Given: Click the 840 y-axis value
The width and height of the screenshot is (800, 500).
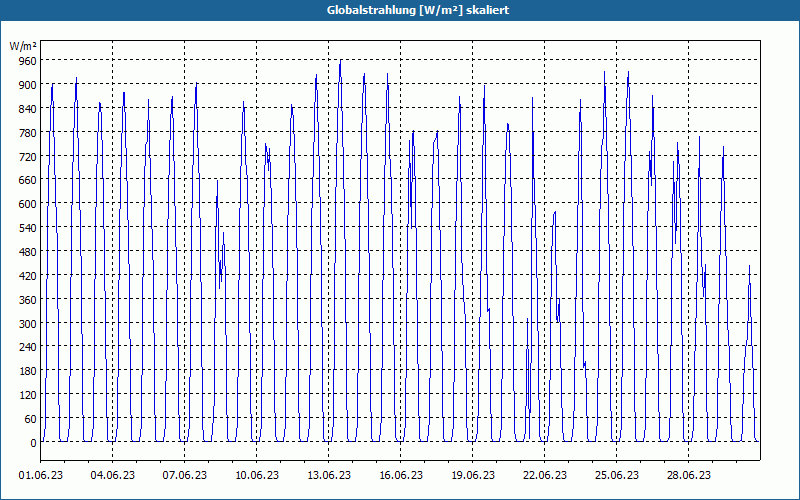Looking at the screenshot, I should (x=27, y=109).
